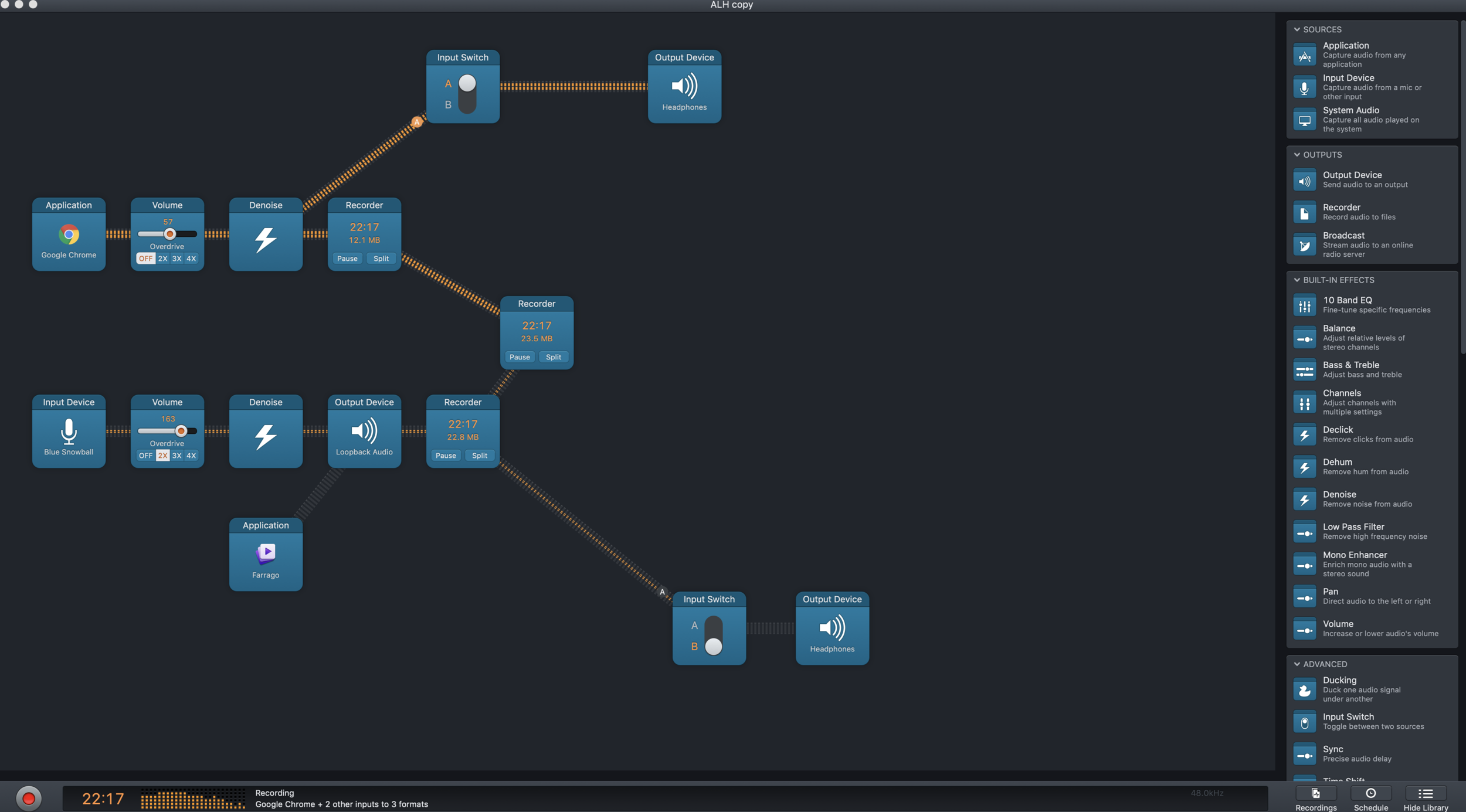Select the Declick effect in the library
Viewport: 1466px width, 812px height.
coord(1372,434)
